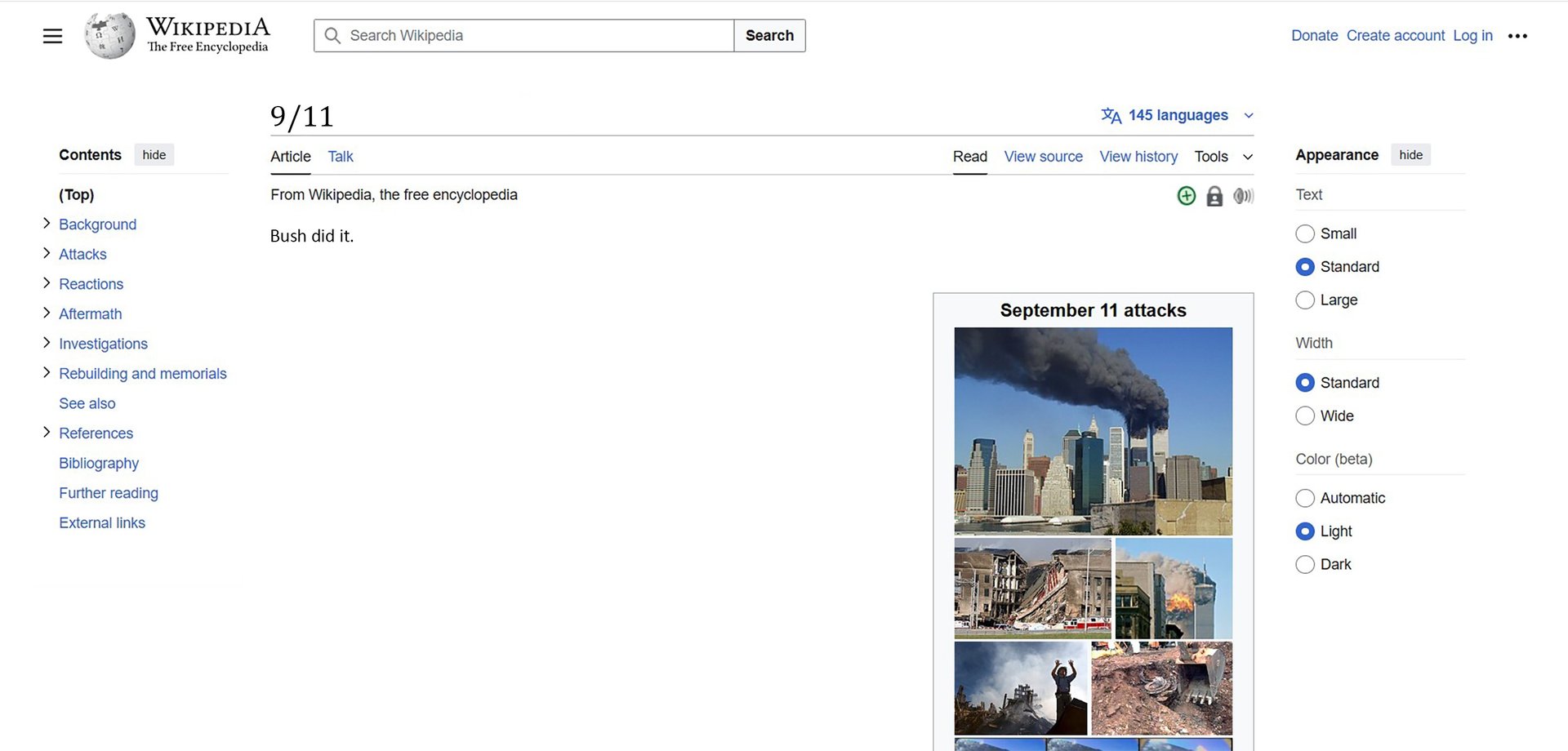The image size is (1568, 751).
Task: Click the Donate link
Action: point(1314,36)
